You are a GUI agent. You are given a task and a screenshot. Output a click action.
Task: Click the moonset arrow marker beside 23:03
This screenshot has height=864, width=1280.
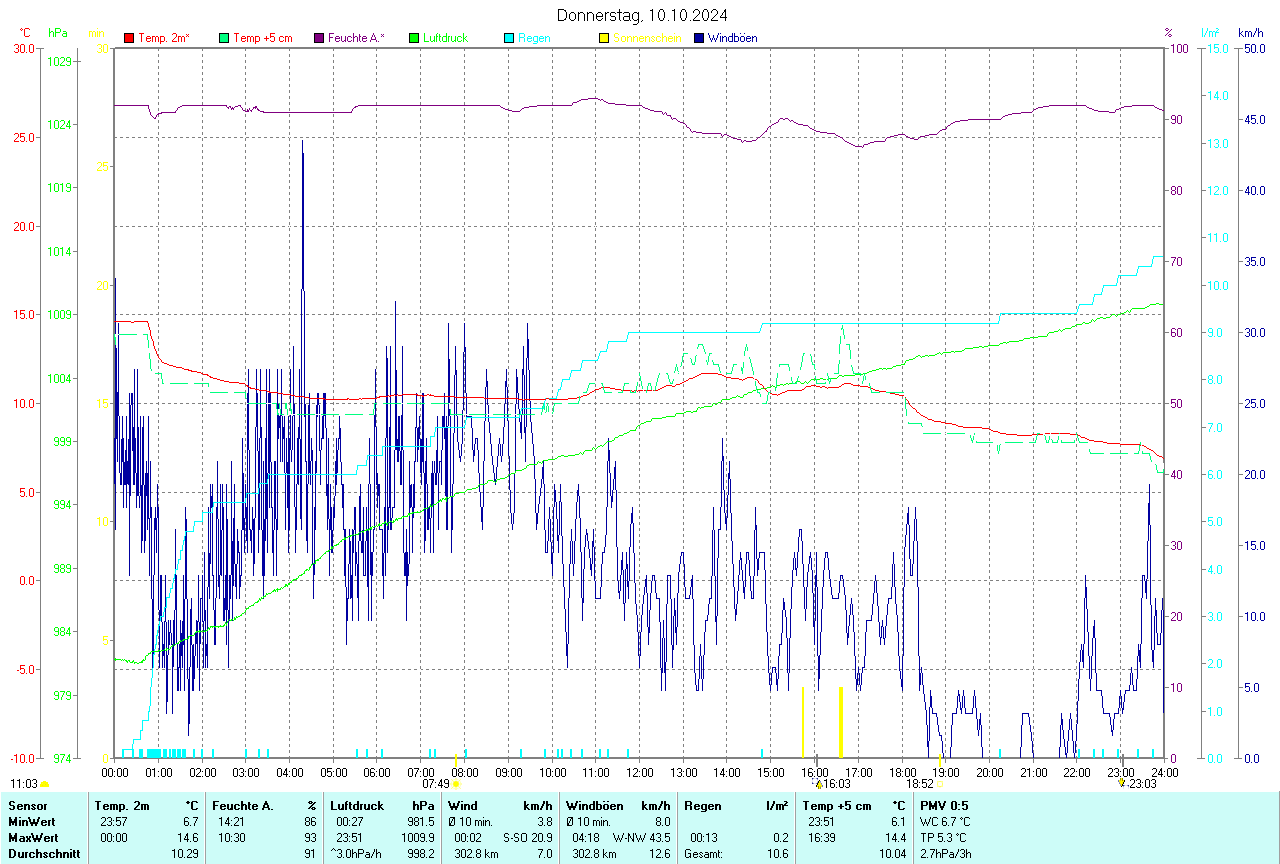[1122, 784]
